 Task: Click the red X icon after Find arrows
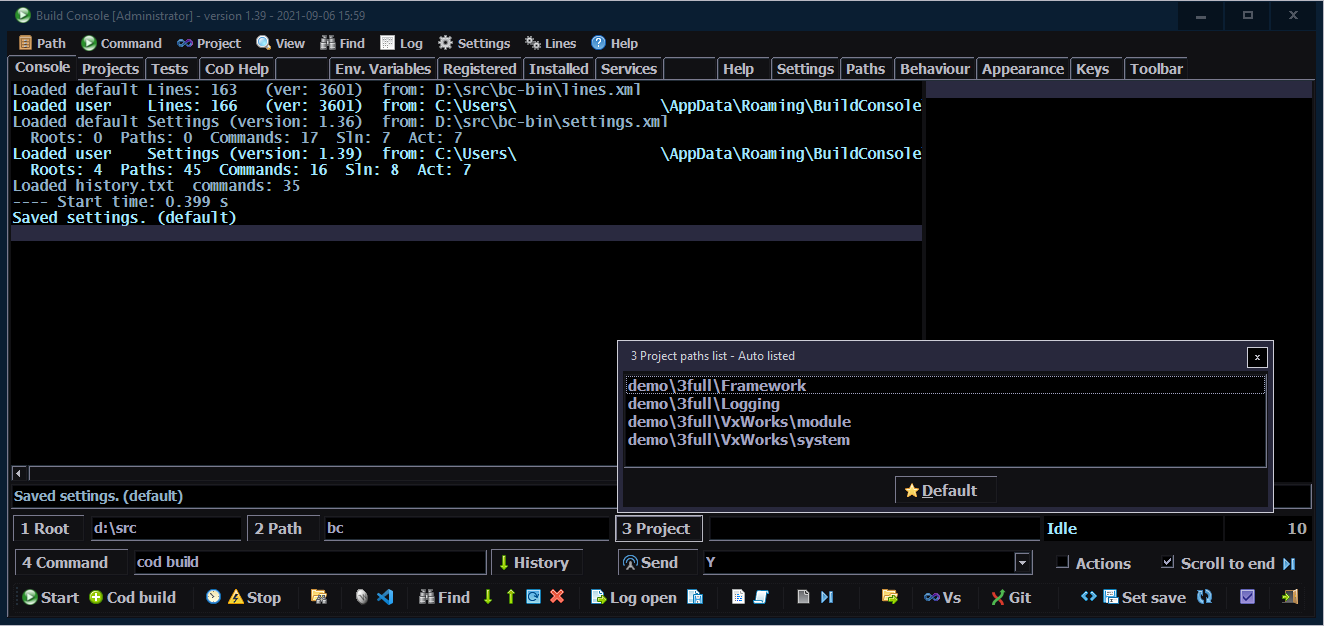coord(557,597)
